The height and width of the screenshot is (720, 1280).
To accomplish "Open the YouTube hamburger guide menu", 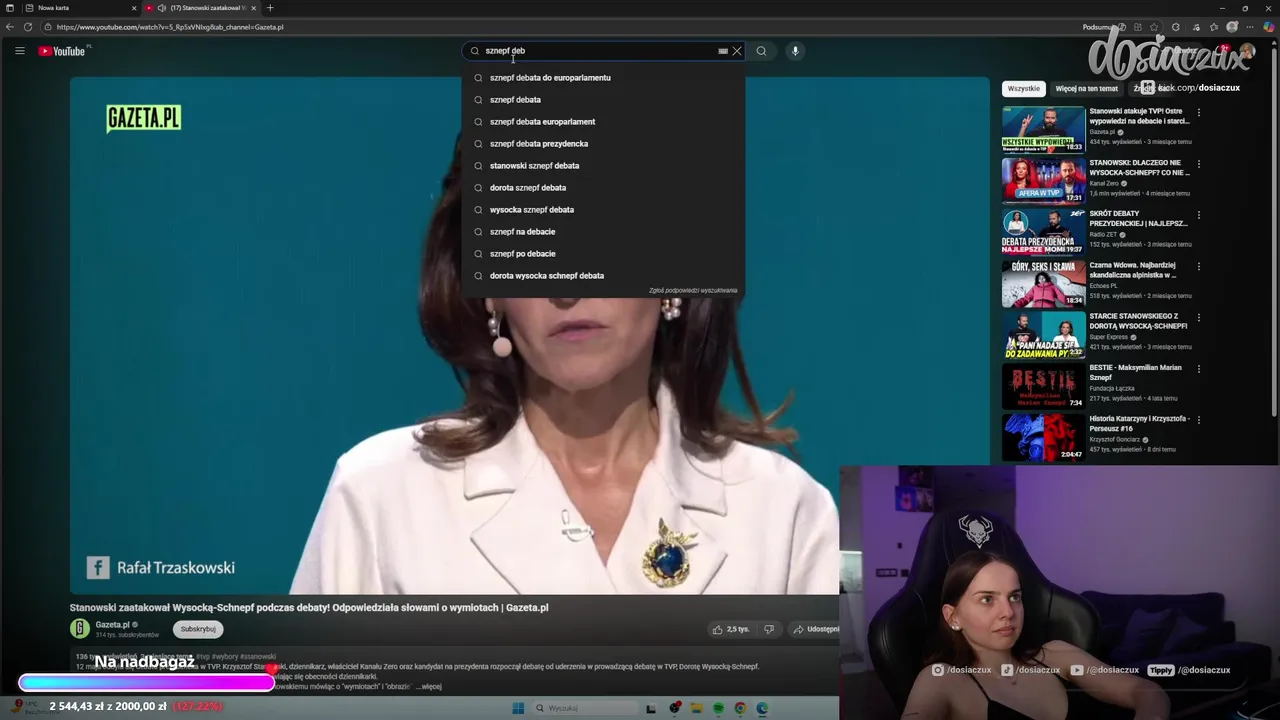I will point(19,51).
